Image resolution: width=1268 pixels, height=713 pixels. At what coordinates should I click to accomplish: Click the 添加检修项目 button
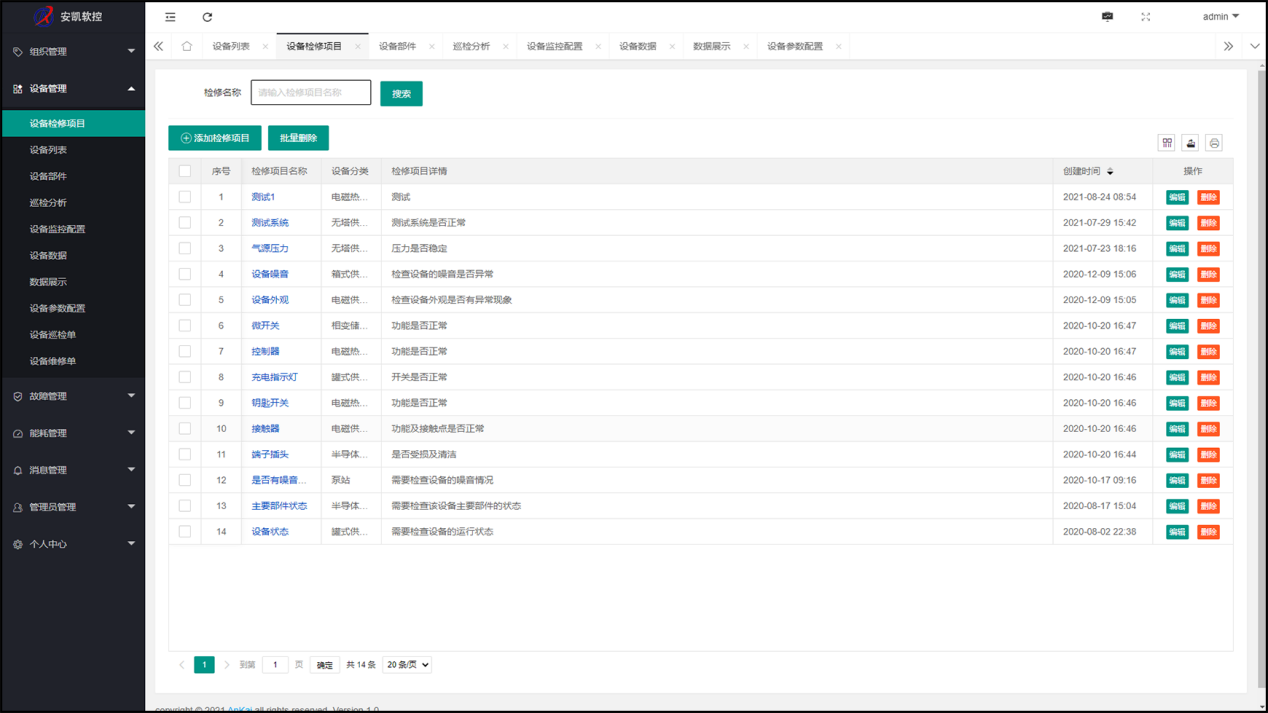point(215,138)
